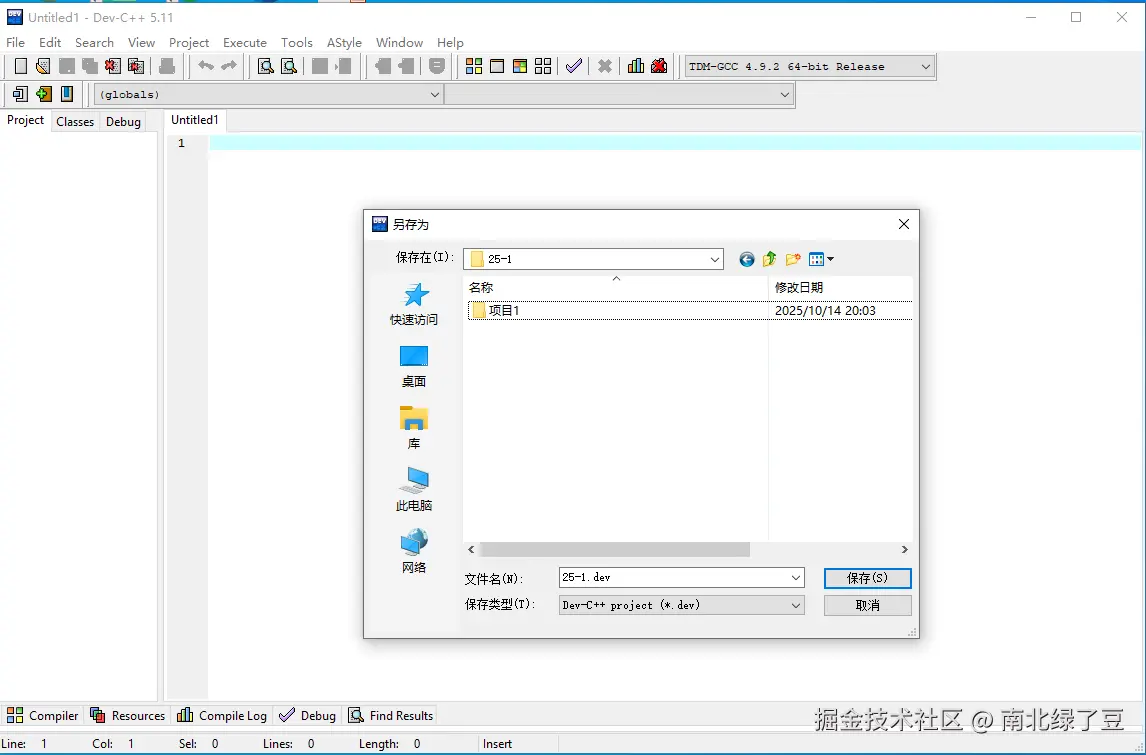This screenshot has height=755, width=1146.
Task: Click the 取消 button
Action: pos(868,605)
